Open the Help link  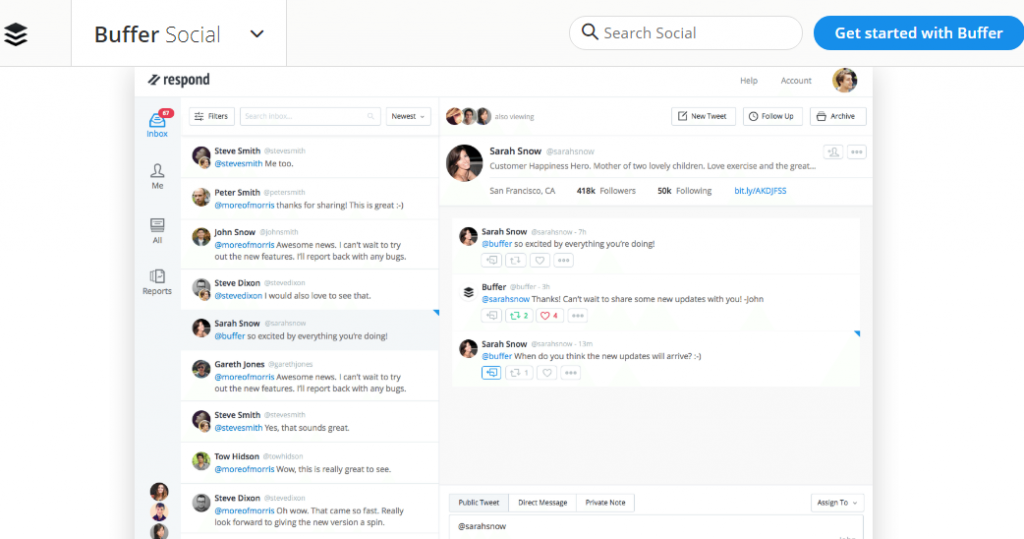(x=748, y=80)
